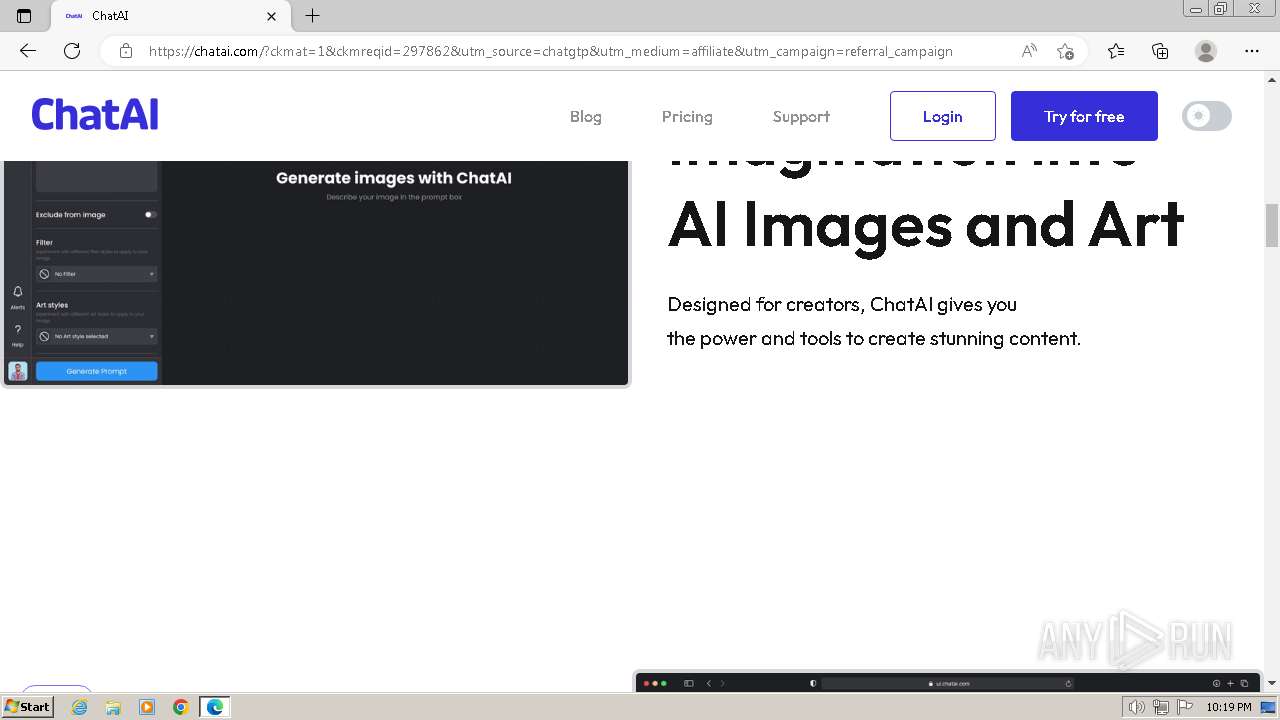Click the network tray icon

(1161, 707)
